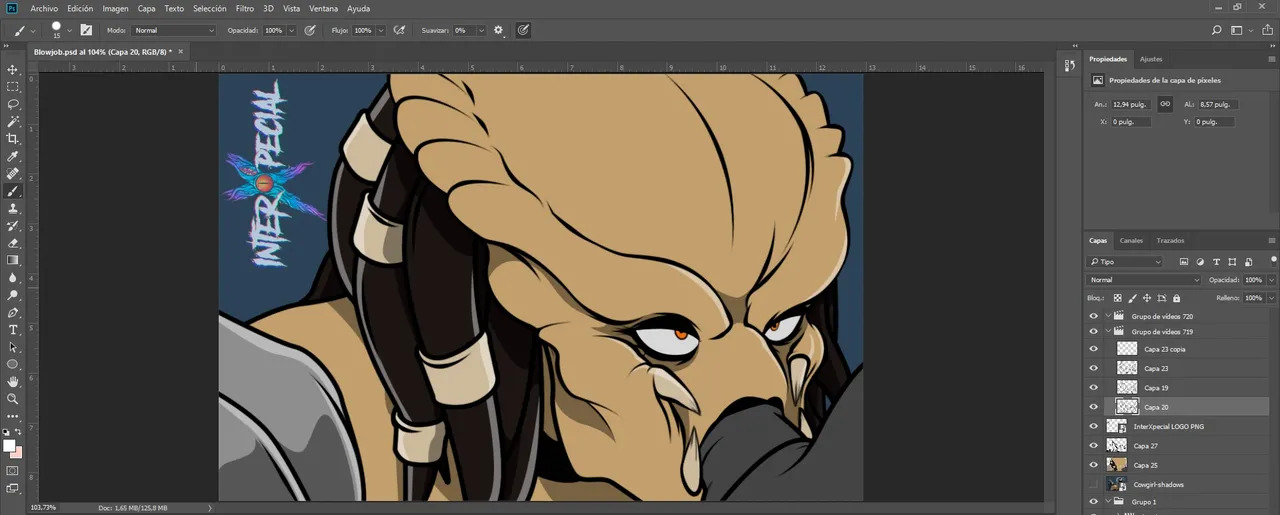Hide the Capa 27 layer
This screenshot has width=1280, height=515.
coord(1093,445)
